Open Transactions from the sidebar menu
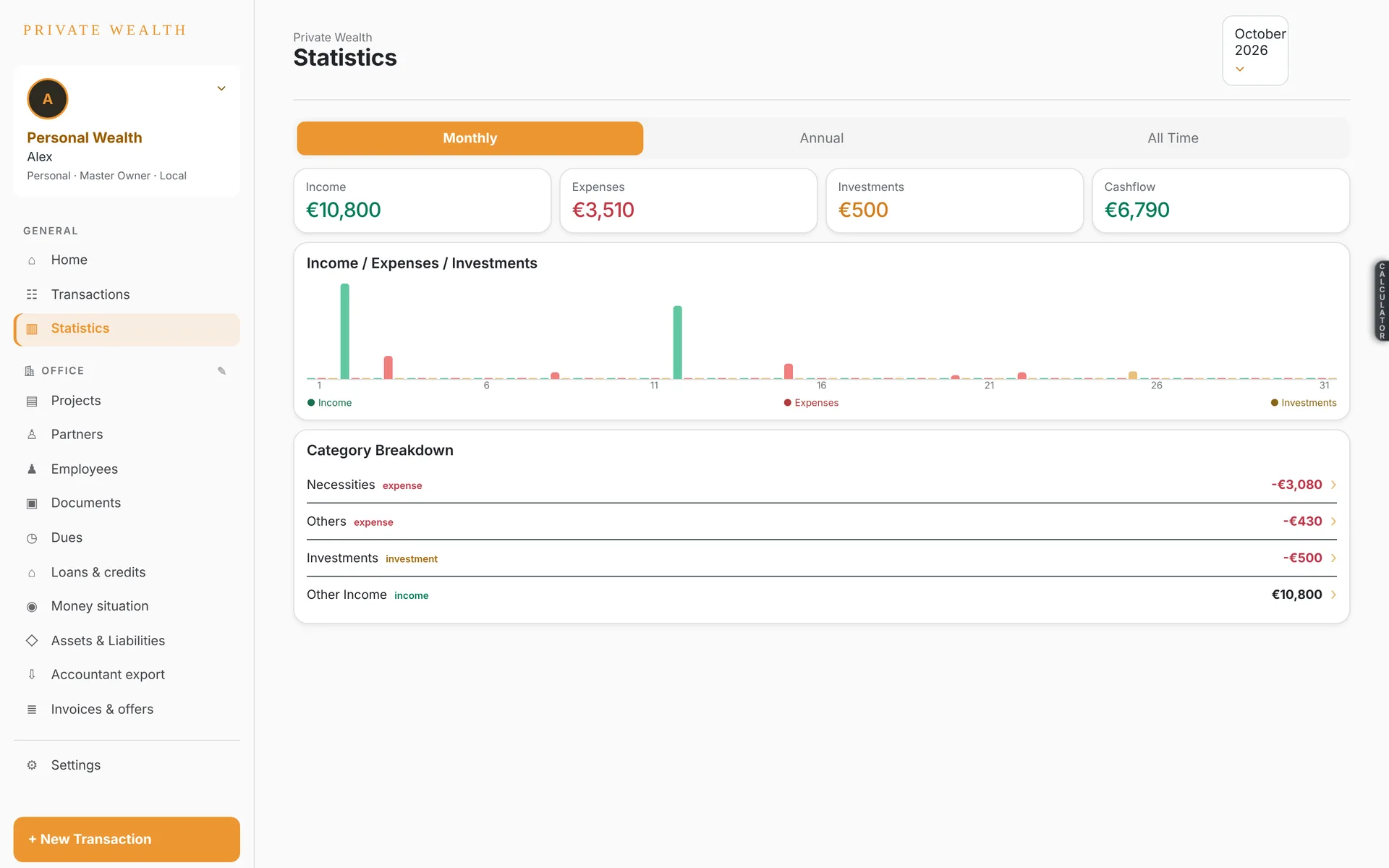Image resolution: width=1389 pixels, height=868 pixels. 127,294
